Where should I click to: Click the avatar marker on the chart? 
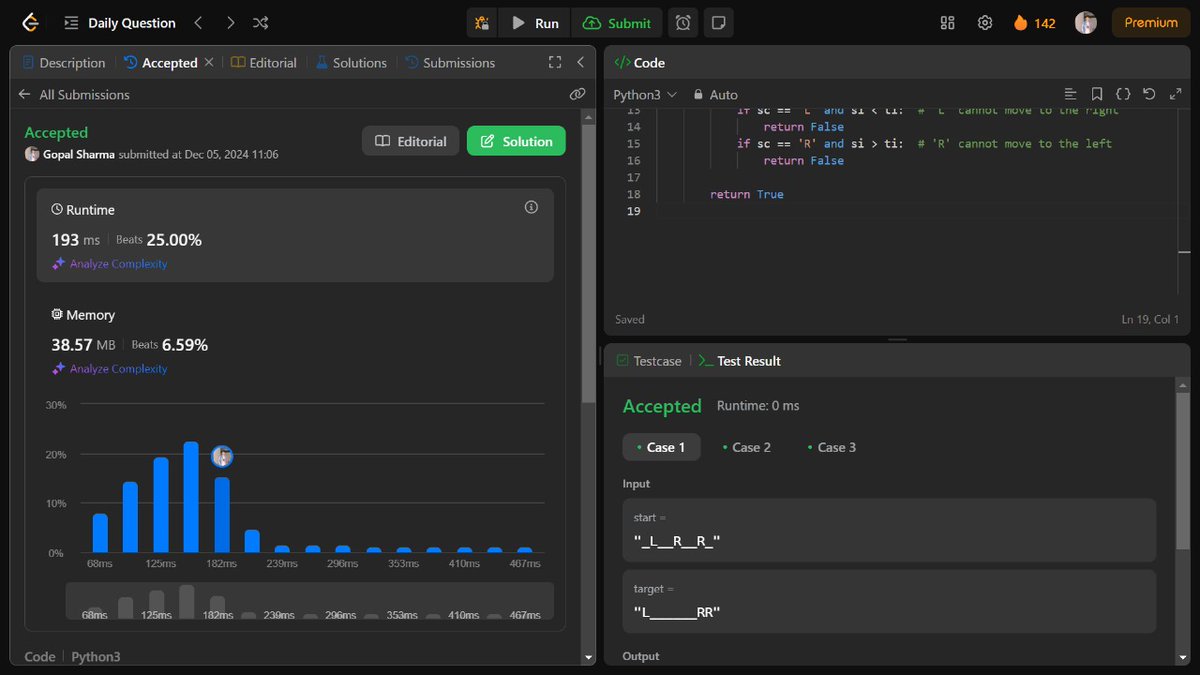pos(222,456)
